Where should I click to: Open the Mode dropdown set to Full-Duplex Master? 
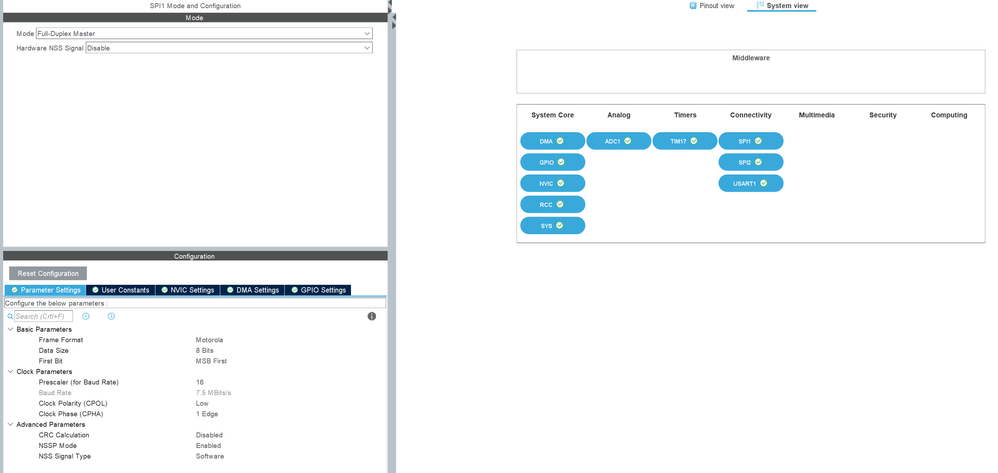click(x=204, y=33)
